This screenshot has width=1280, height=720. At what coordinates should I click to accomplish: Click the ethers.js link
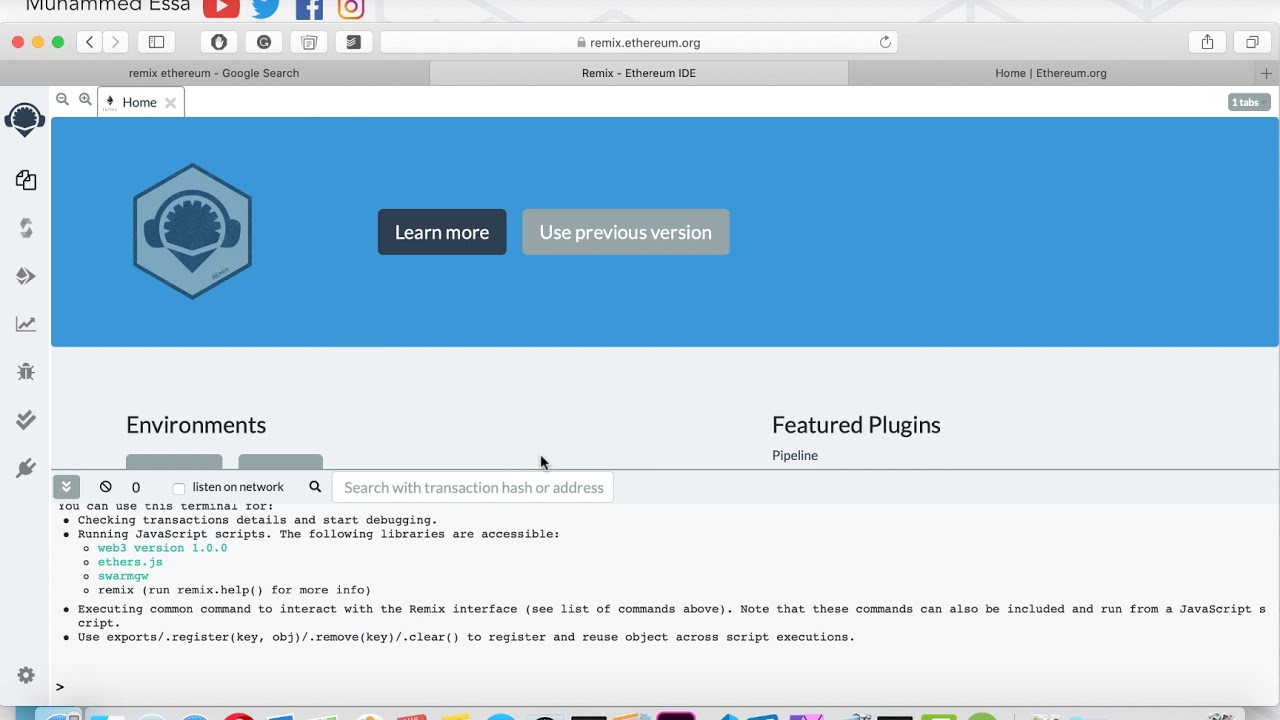(130, 562)
